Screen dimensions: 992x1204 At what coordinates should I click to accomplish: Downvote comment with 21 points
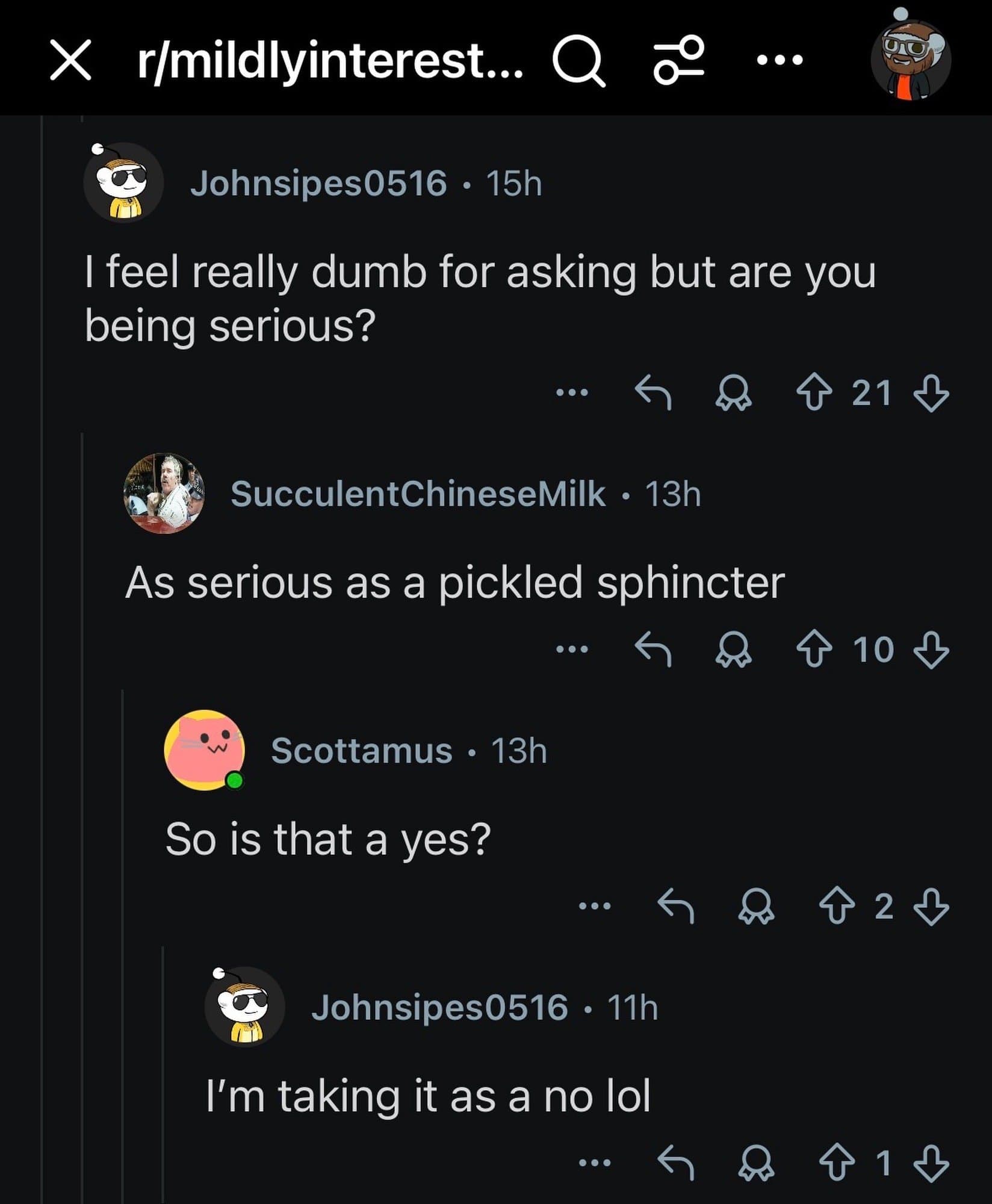tap(931, 394)
